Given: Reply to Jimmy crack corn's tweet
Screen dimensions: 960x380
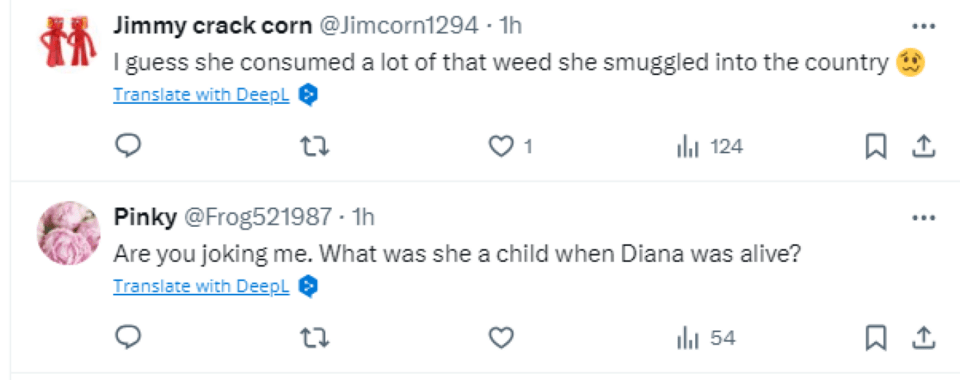Looking at the screenshot, I should click(x=128, y=146).
